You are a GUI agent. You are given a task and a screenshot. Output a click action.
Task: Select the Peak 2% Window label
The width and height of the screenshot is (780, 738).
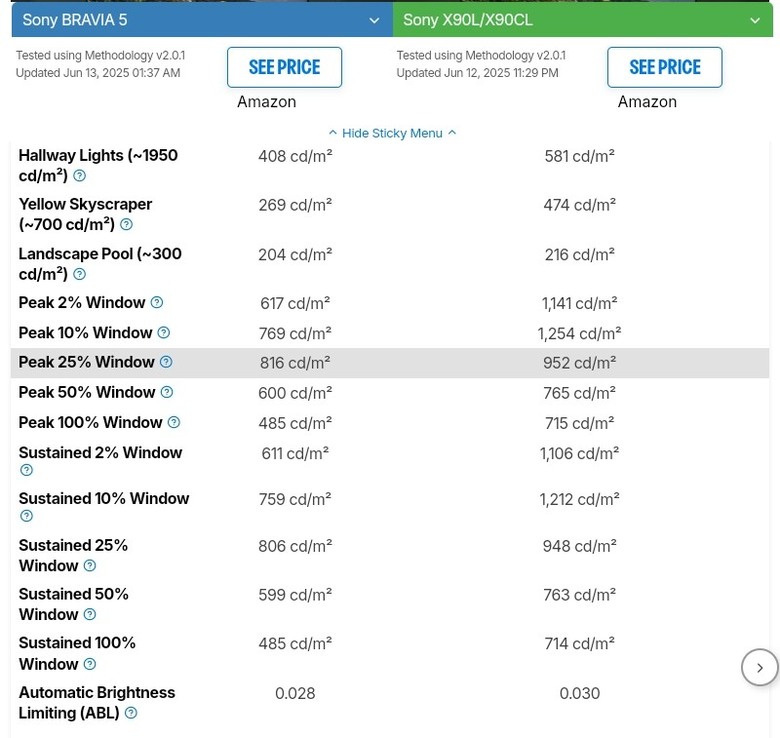(82, 302)
